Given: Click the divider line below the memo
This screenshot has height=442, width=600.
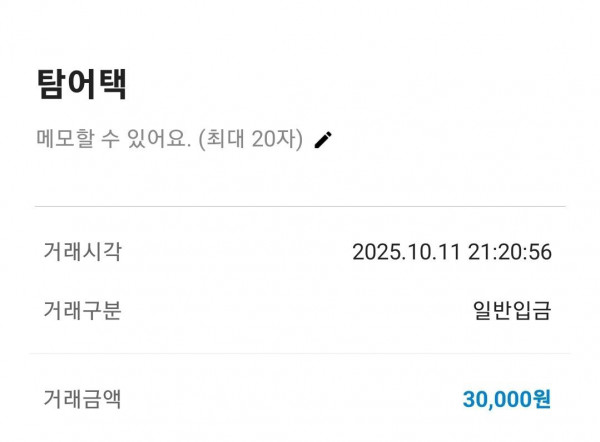Looking at the screenshot, I should coord(300,207).
